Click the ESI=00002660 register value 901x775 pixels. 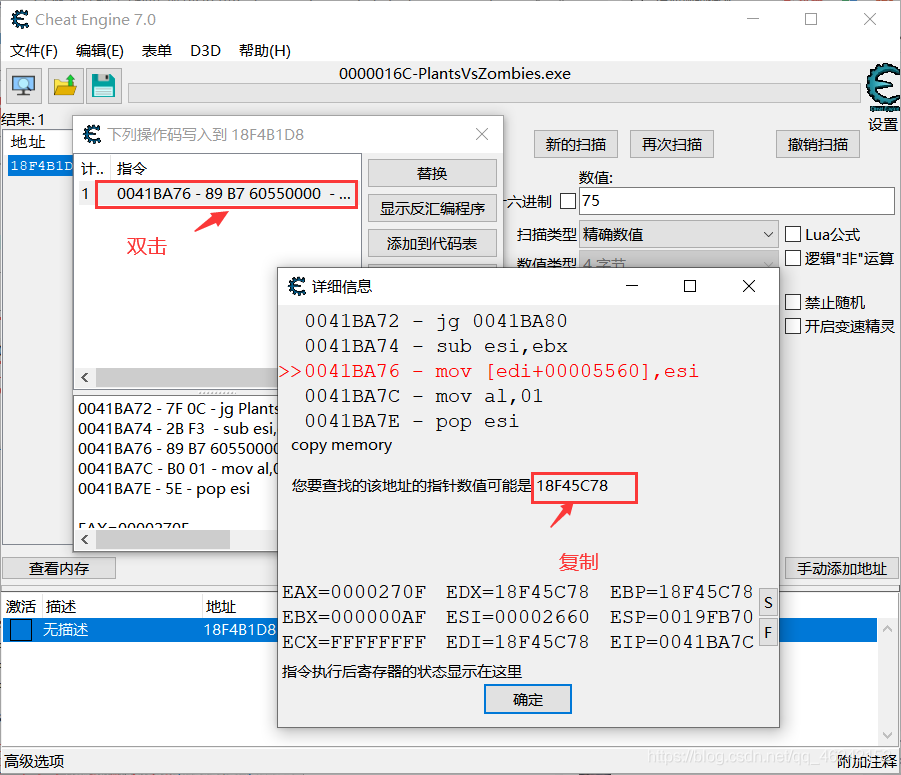point(518,617)
